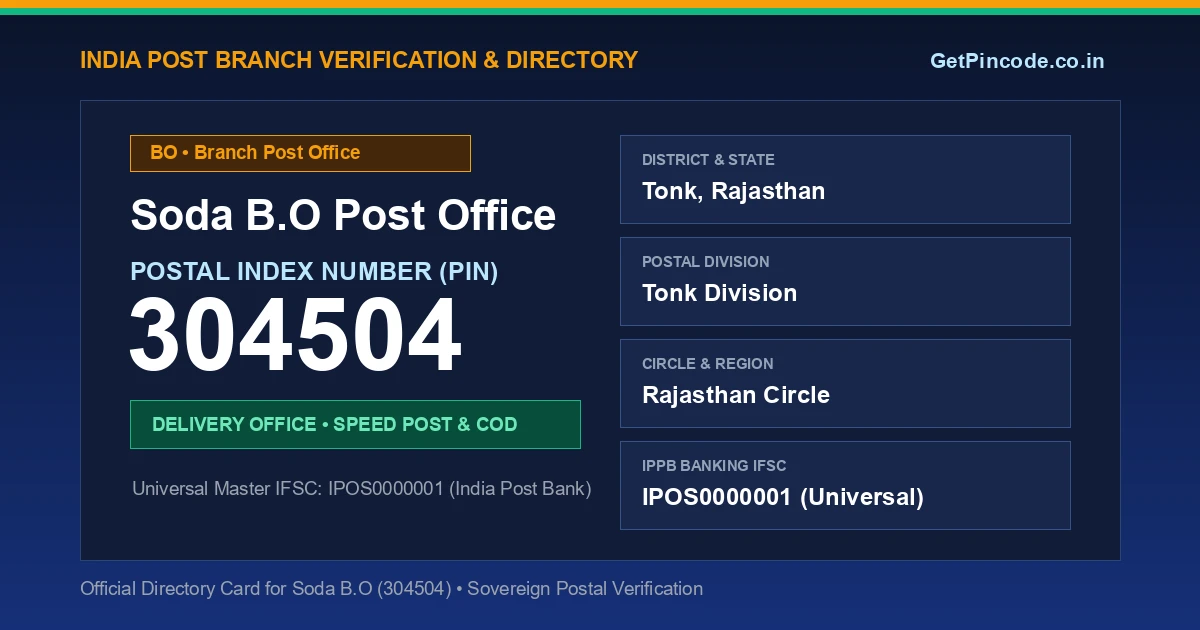Screen dimensions: 1200x630
Task: Select the BO Branch Post Office badge
Action: (300, 153)
